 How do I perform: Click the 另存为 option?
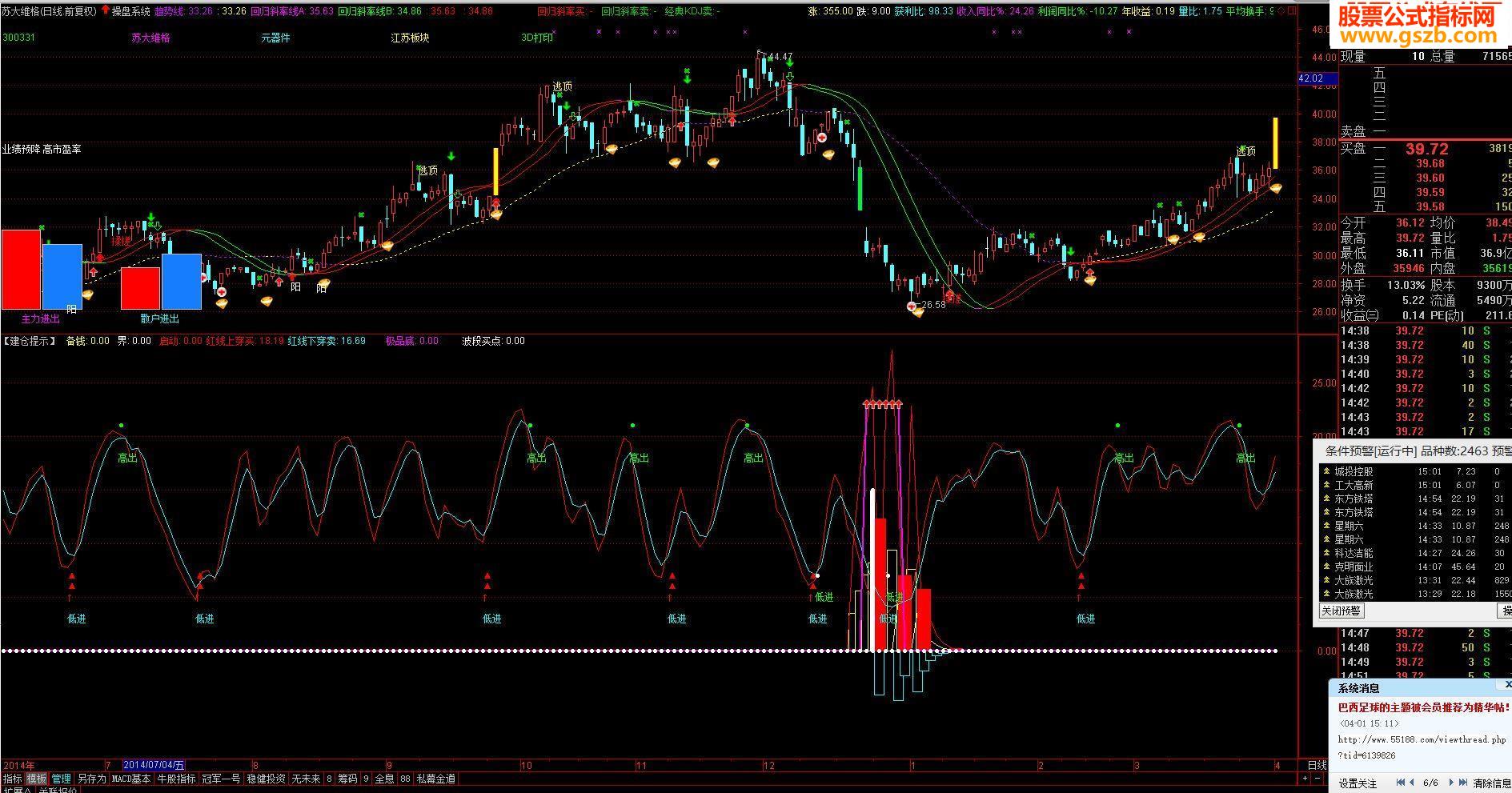pyautogui.click(x=91, y=779)
